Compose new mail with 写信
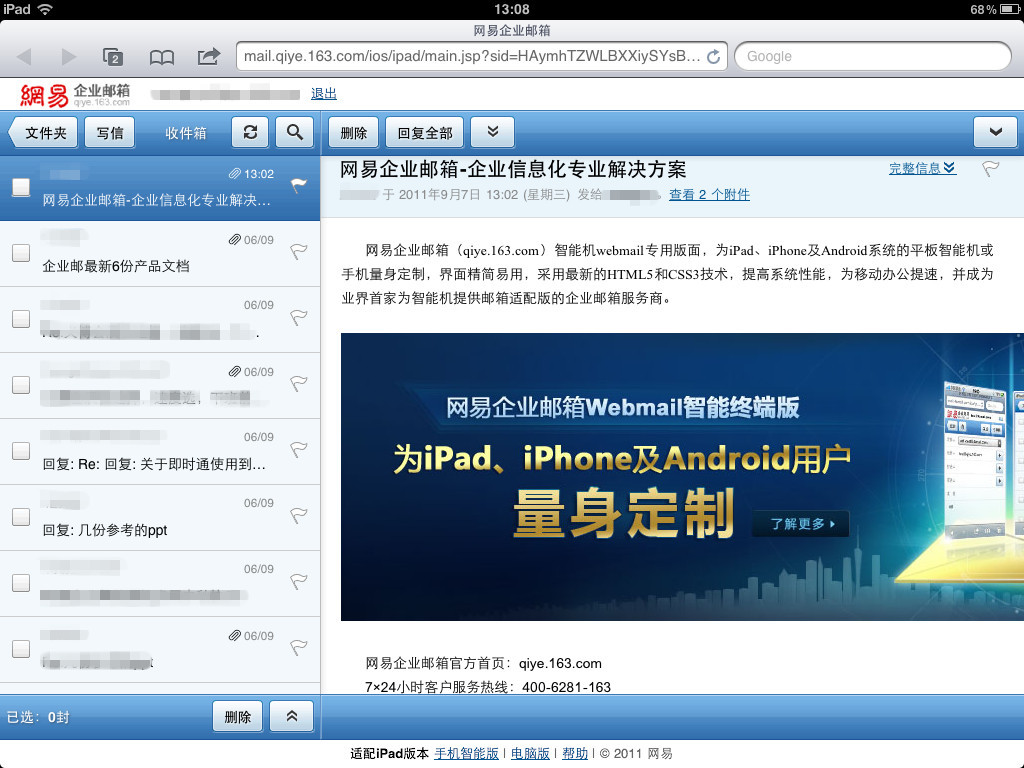1024x768 pixels. (110, 132)
